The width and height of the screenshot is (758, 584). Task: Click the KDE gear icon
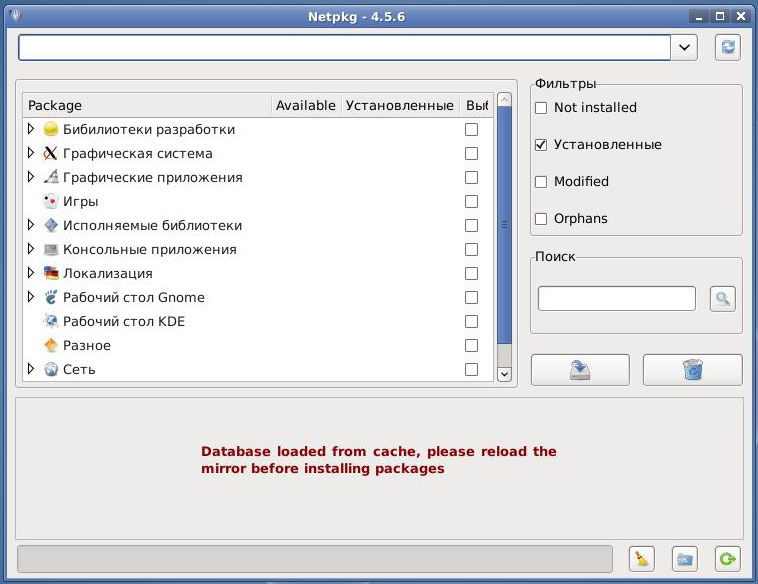[51, 321]
